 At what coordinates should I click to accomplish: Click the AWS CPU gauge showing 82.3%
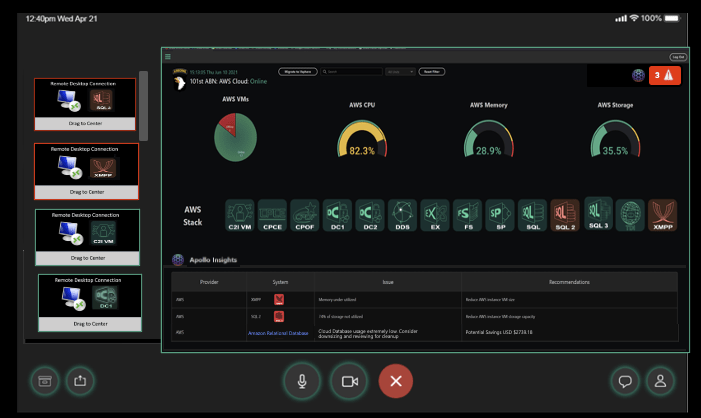pos(362,139)
